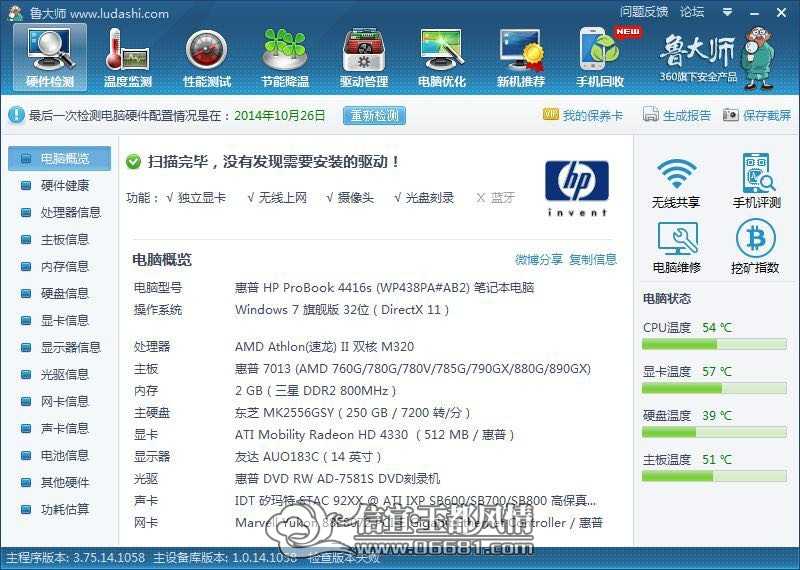The width and height of the screenshot is (800, 570).
Task: Open the 手机评测 phone benchmark tool
Action: coord(756,180)
